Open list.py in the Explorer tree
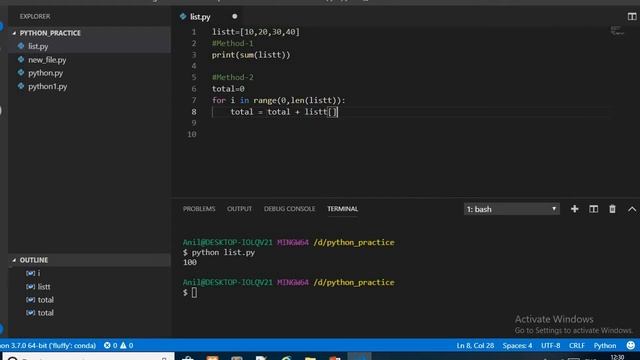This screenshot has width=640, height=360. pyautogui.click(x=38, y=47)
